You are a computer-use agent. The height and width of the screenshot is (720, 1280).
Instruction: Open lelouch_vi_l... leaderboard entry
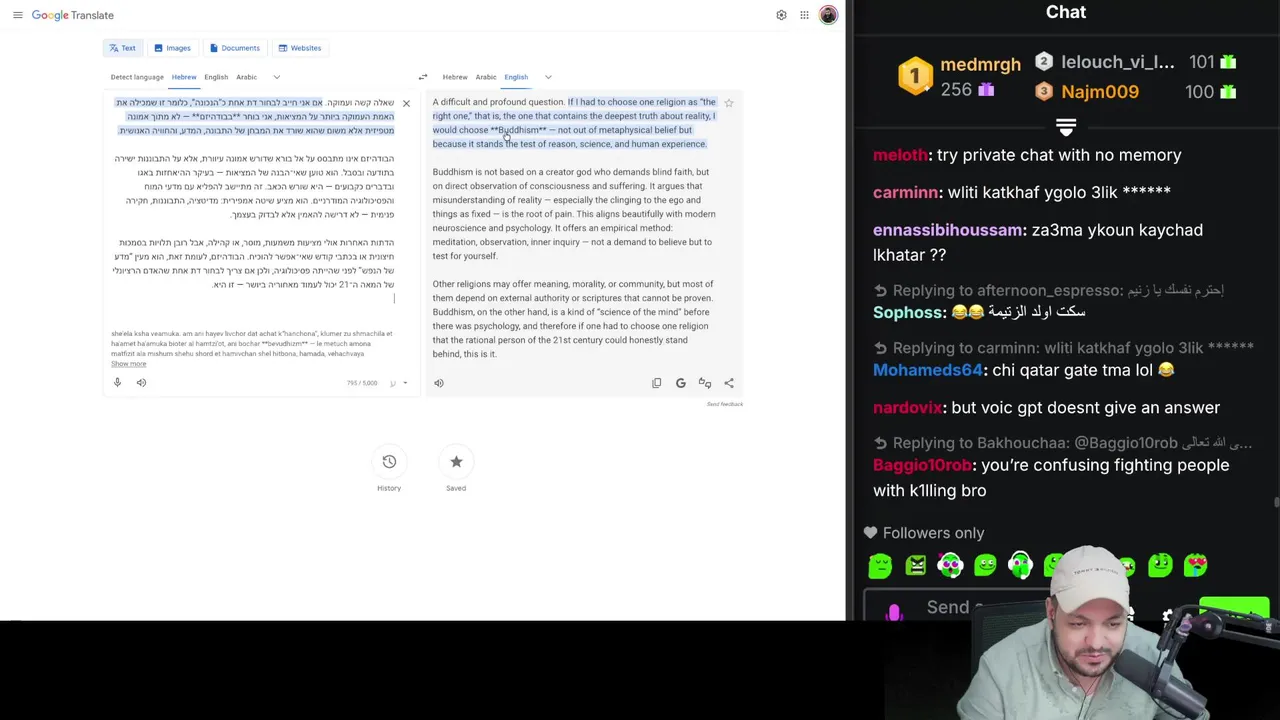pyautogui.click(x=1135, y=62)
